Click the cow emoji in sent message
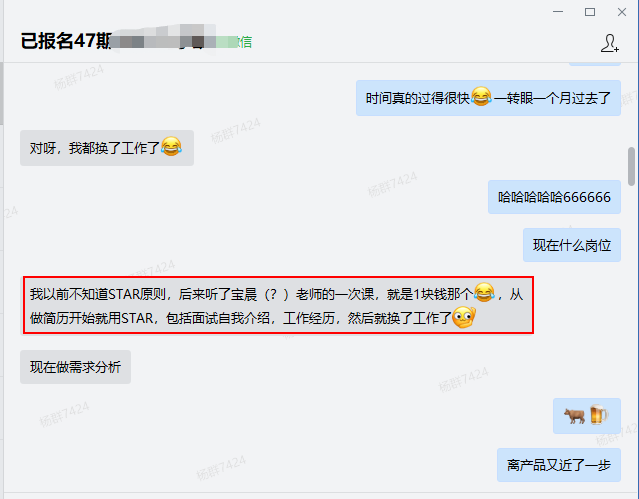This screenshot has width=639, height=499. [x=574, y=416]
